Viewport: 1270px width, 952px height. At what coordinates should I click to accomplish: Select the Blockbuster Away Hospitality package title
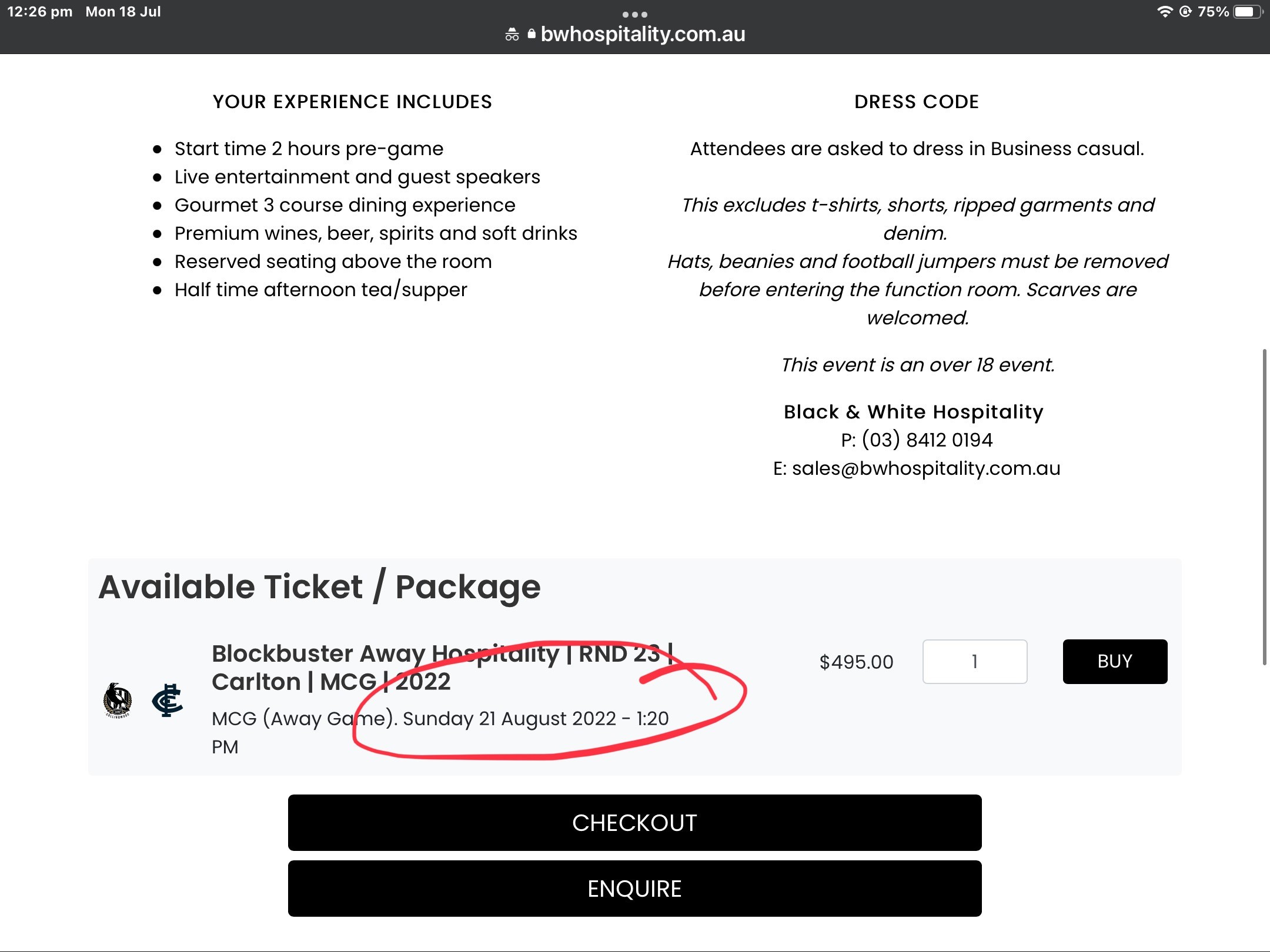442,668
